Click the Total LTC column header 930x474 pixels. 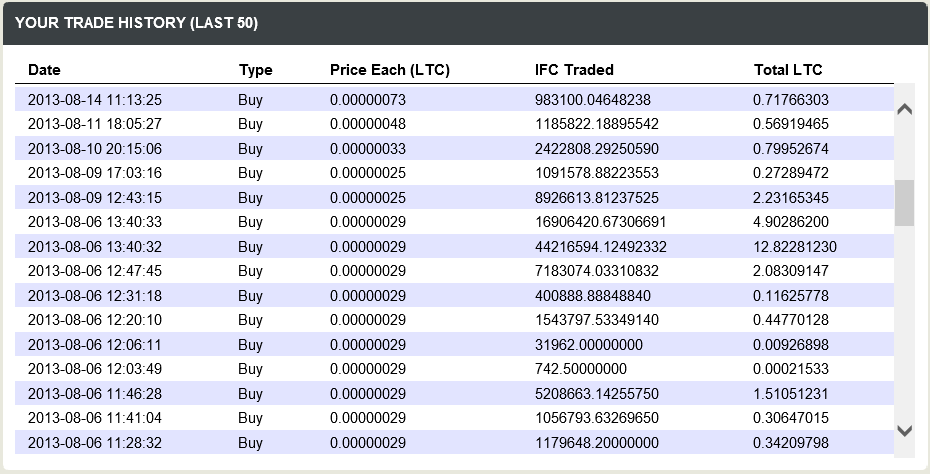point(788,70)
